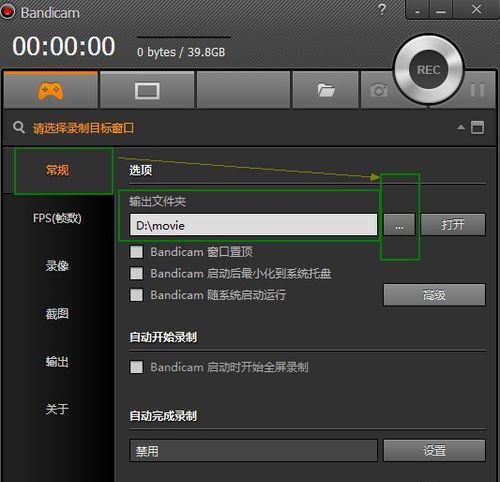Open the 高级 advanced options button
This screenshot has width=500, height=482.
pyautogui.click(x=434, y=295)
